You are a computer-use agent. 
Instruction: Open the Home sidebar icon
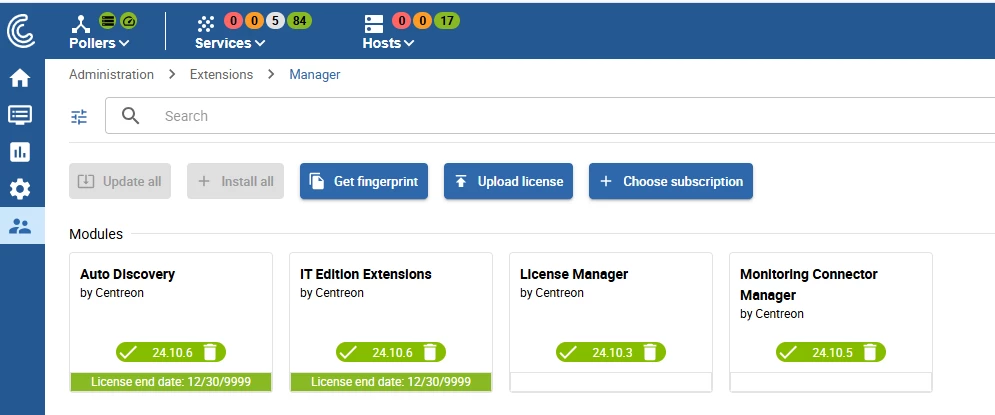click(x=20, y=78)
